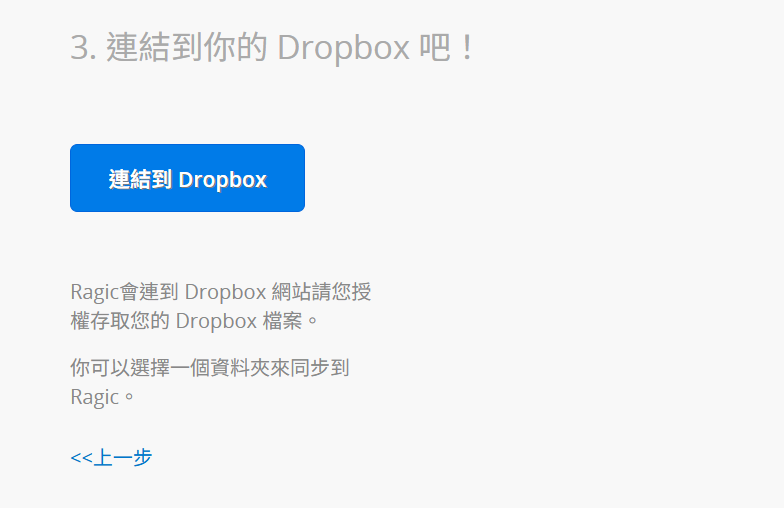Click the blue 連結到 Dropbox button

(x=188, y=178)
